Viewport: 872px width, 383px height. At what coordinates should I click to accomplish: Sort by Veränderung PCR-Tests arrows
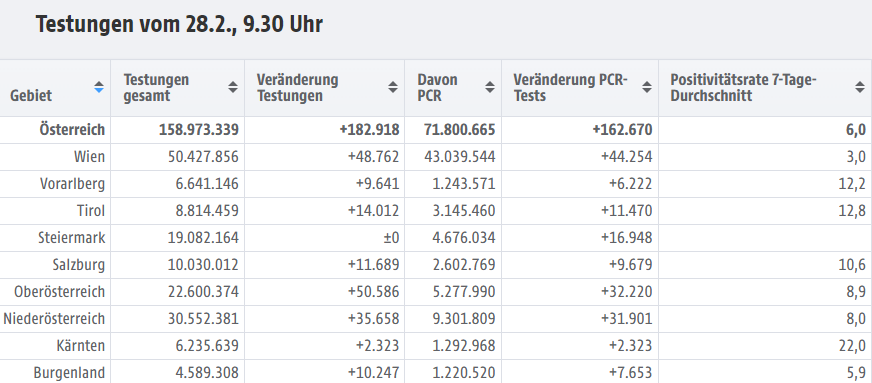(647, 87)
